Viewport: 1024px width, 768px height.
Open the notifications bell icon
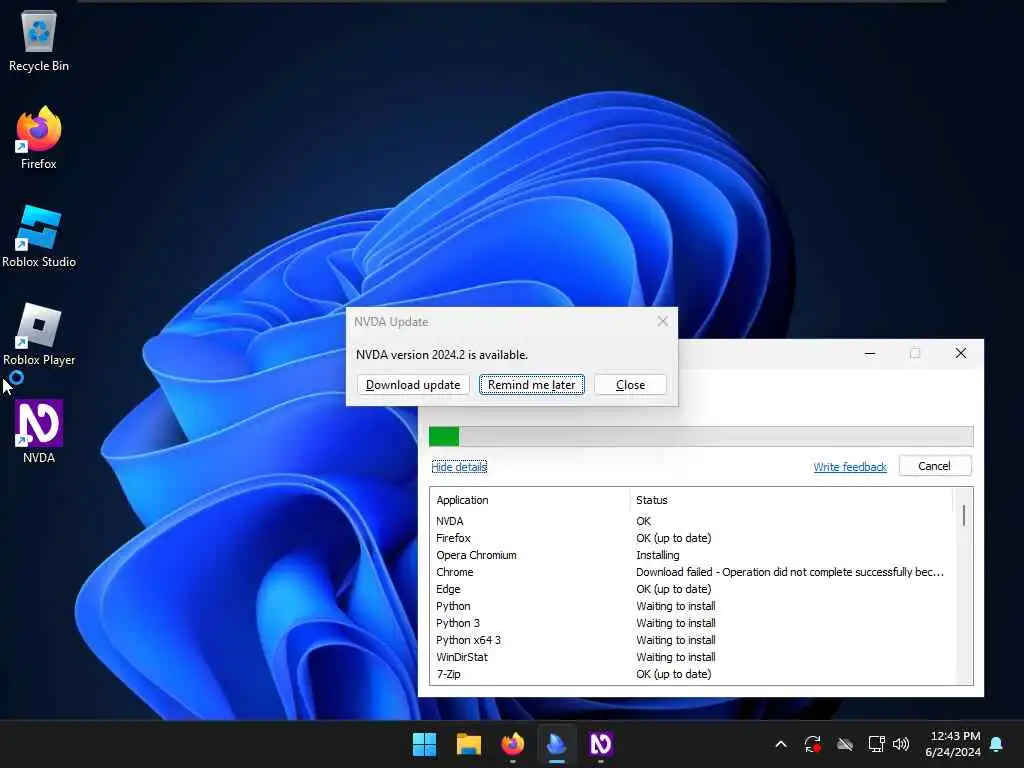click(x=997, y=744)
